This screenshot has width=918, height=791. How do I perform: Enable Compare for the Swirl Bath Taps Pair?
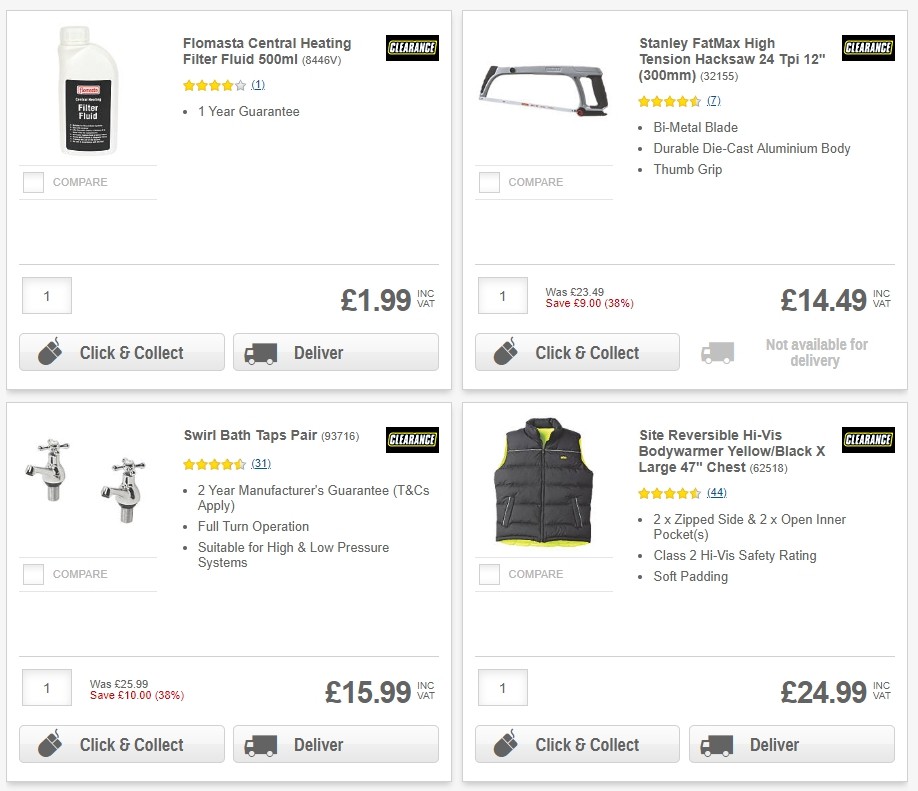coord(33,574)
